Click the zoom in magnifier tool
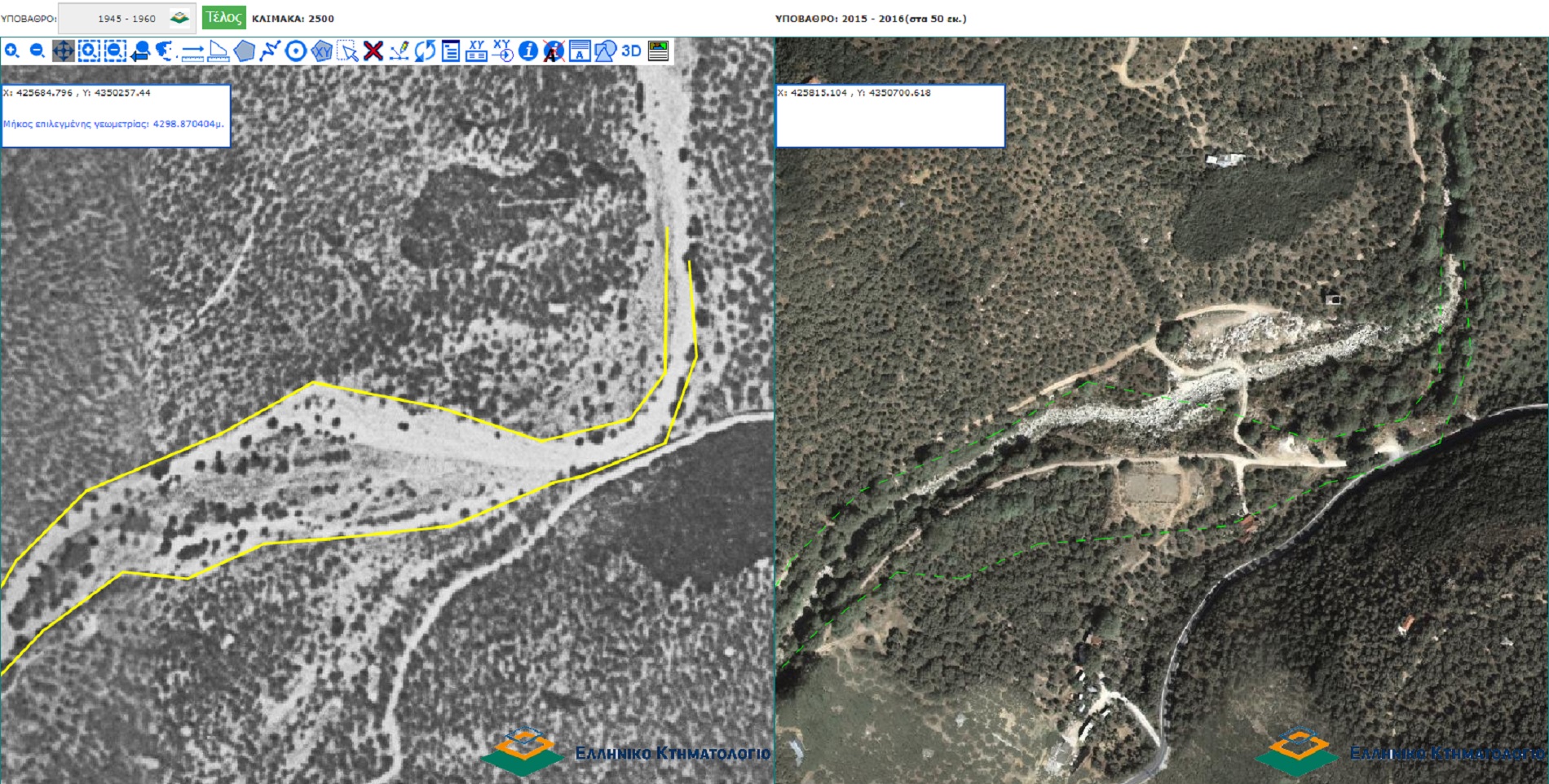Screen dimensions: 1549x784 pyautogui.click(x=11, y=51)
